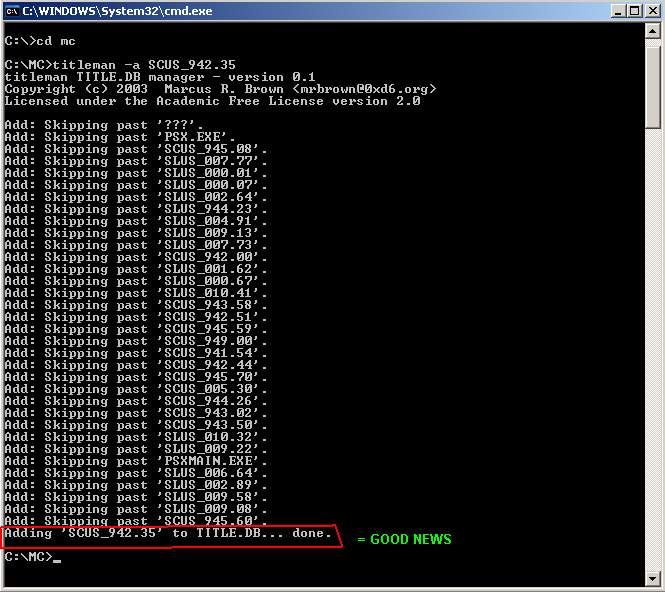Click the Skipping past 'SLUS_009.13' line
This screenshot has width=665, height=592.
pyautogui.click(x=136, y=233)
